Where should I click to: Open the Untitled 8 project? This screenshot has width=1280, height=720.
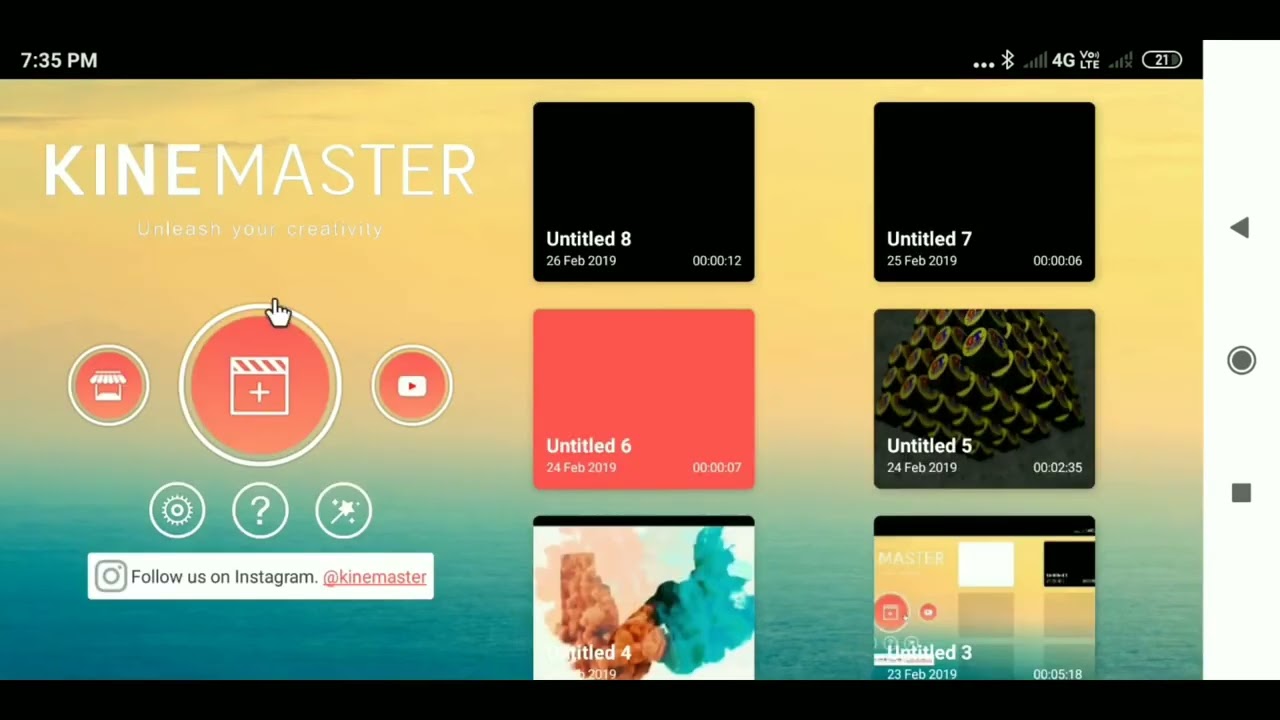coord(644,192)
